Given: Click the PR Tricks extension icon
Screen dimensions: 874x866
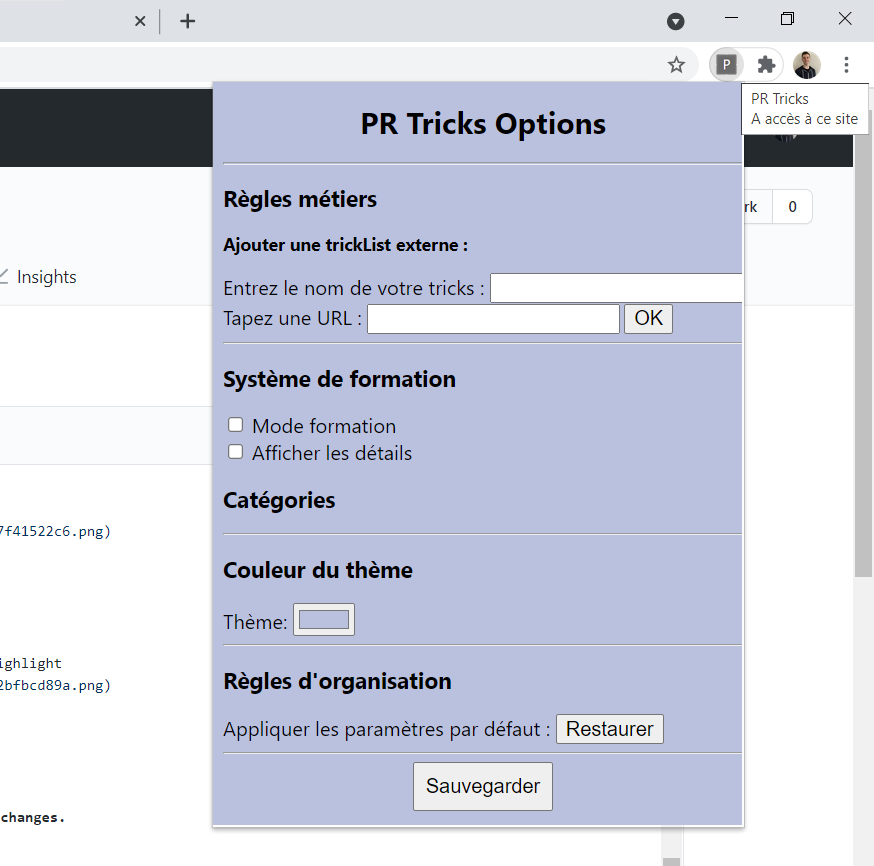Looking at the screenshot, I should (x=726, y=64).
